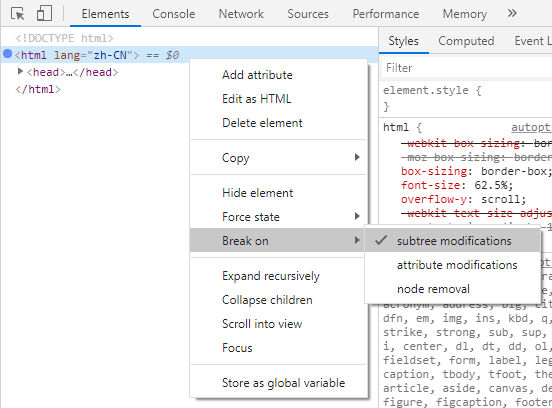Click the box-sizing property name
This screenshot has height=408, width=552.
coord(434,171)
